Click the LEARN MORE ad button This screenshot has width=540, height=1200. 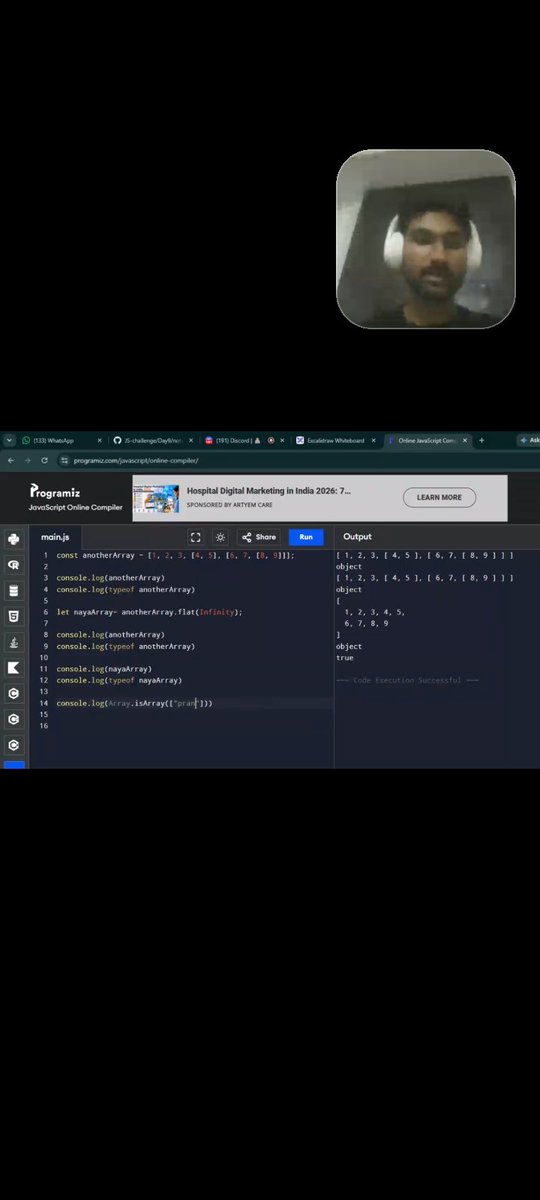tap(439, 497)
